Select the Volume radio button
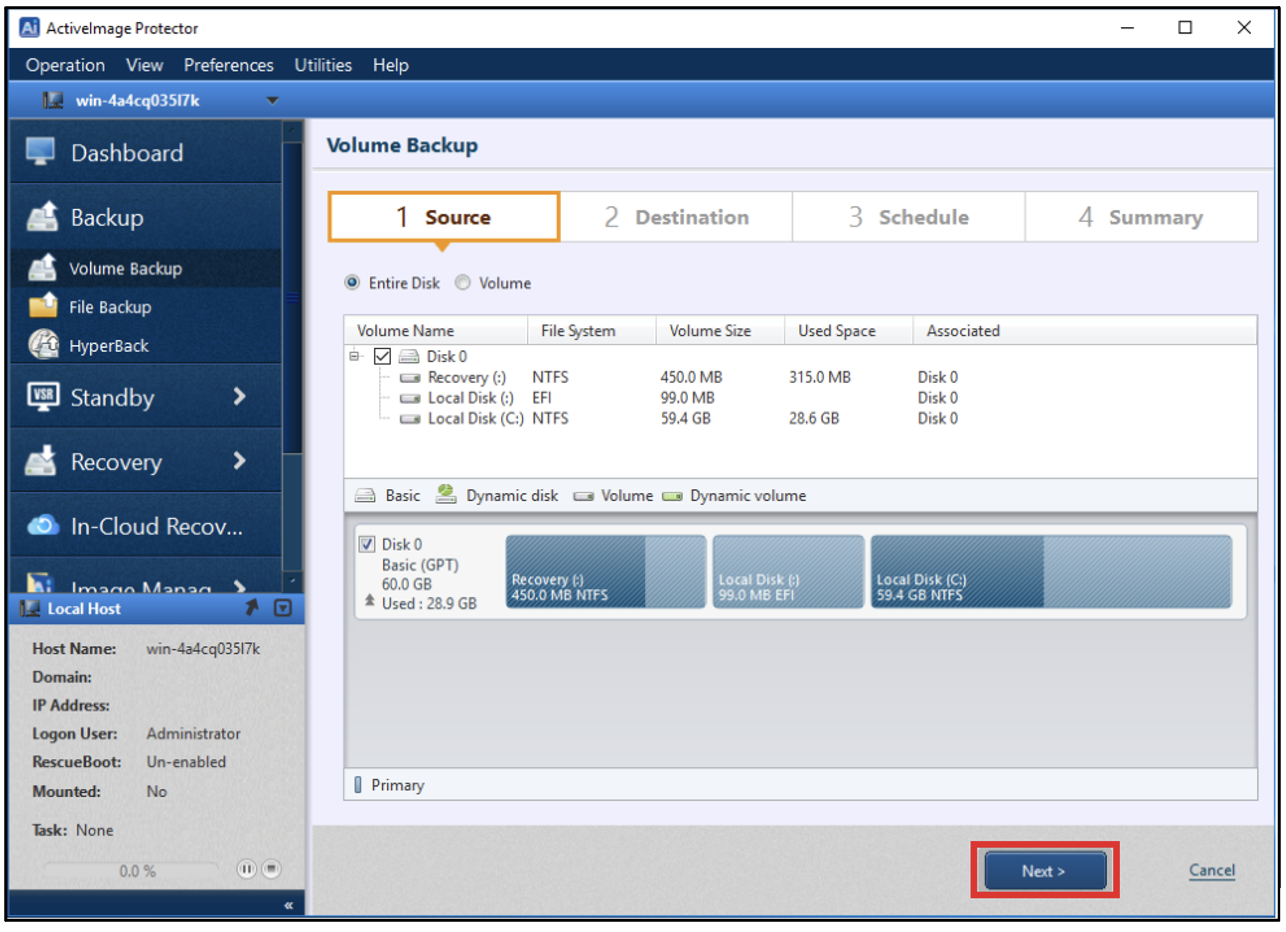Viewport: 1286px width, 932px height. click(462, 283)
